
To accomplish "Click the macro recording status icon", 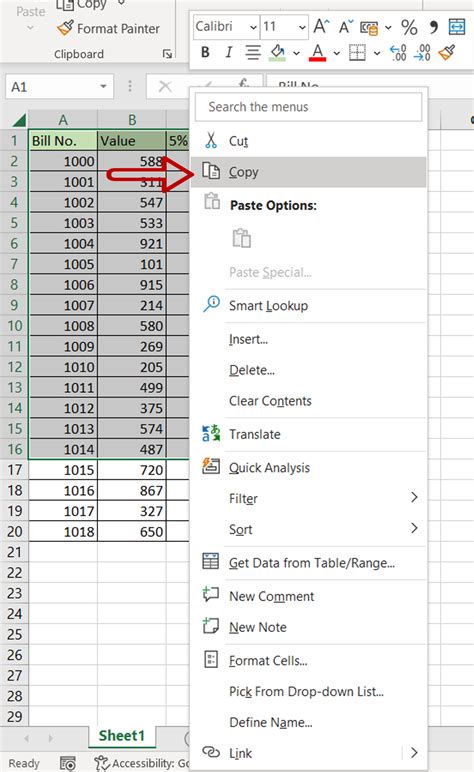I will click(68, 763).
